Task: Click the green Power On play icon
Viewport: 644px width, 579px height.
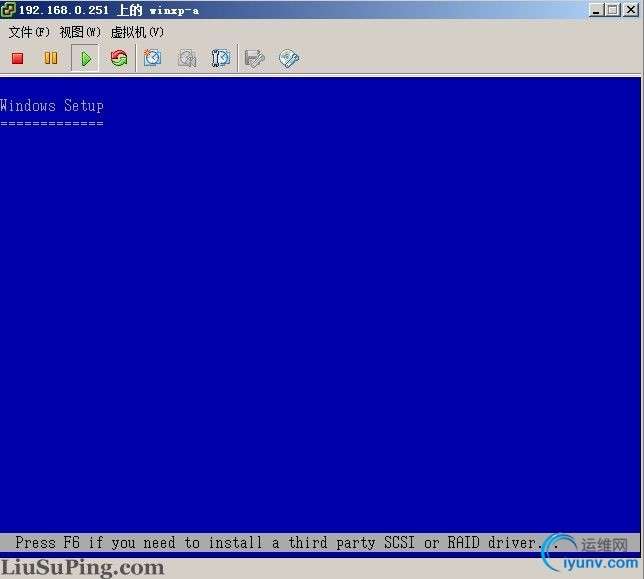Action: 85,58
